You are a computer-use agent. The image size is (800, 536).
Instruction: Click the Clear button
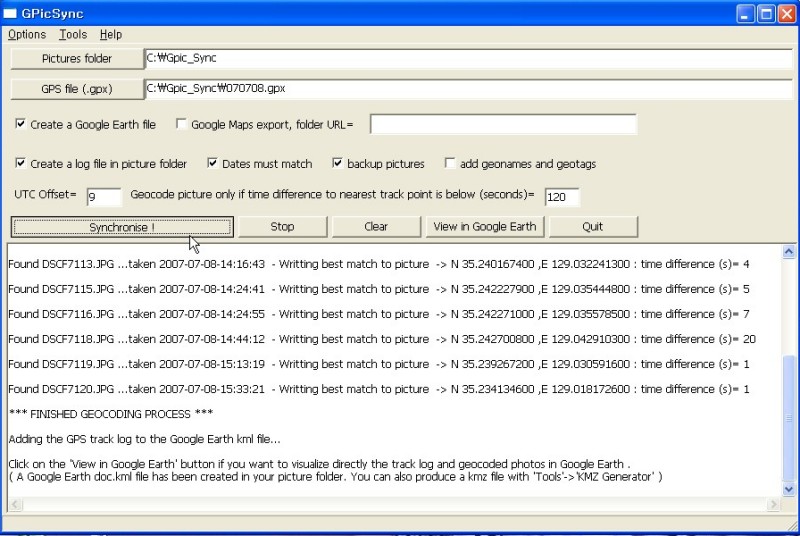click(x=376, y=226)
